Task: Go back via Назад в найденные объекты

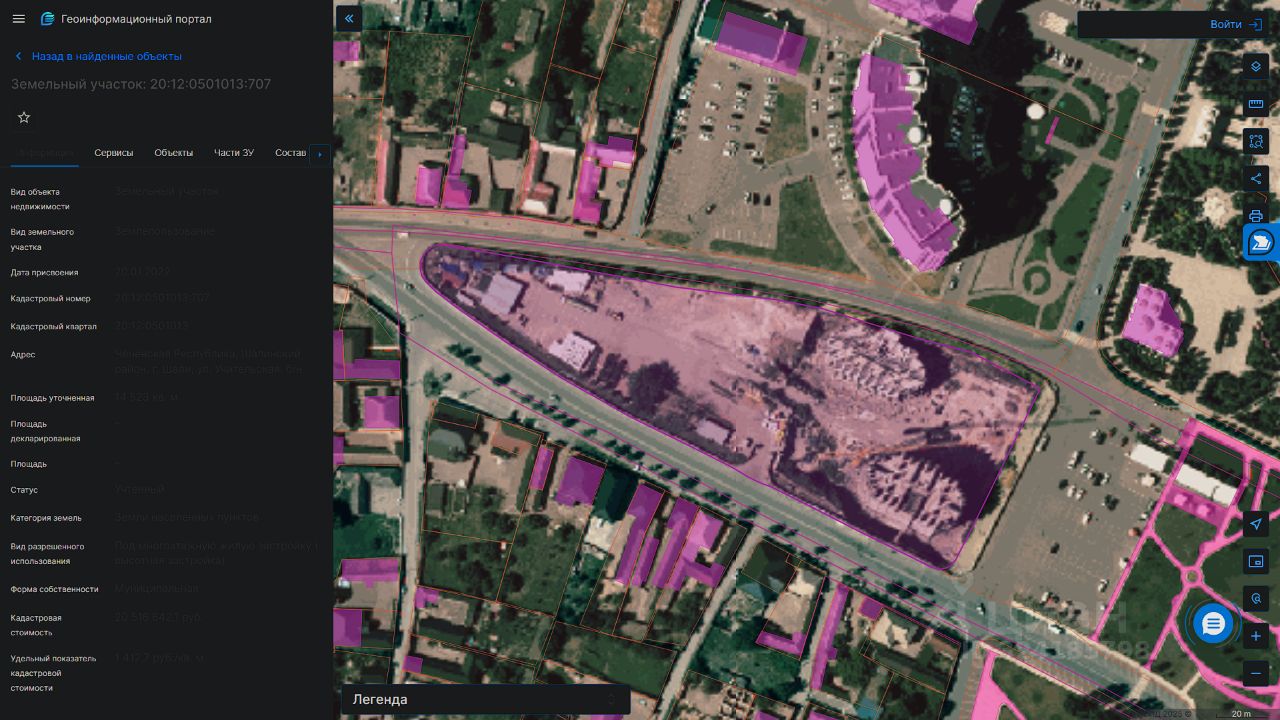Action: [x=98, y=56]
